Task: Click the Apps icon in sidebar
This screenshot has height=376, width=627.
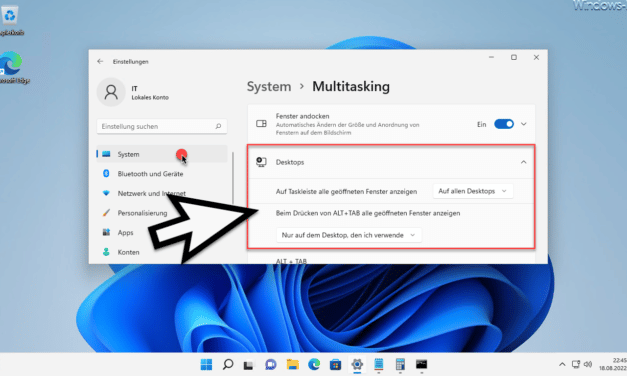Action: (106, 232)
